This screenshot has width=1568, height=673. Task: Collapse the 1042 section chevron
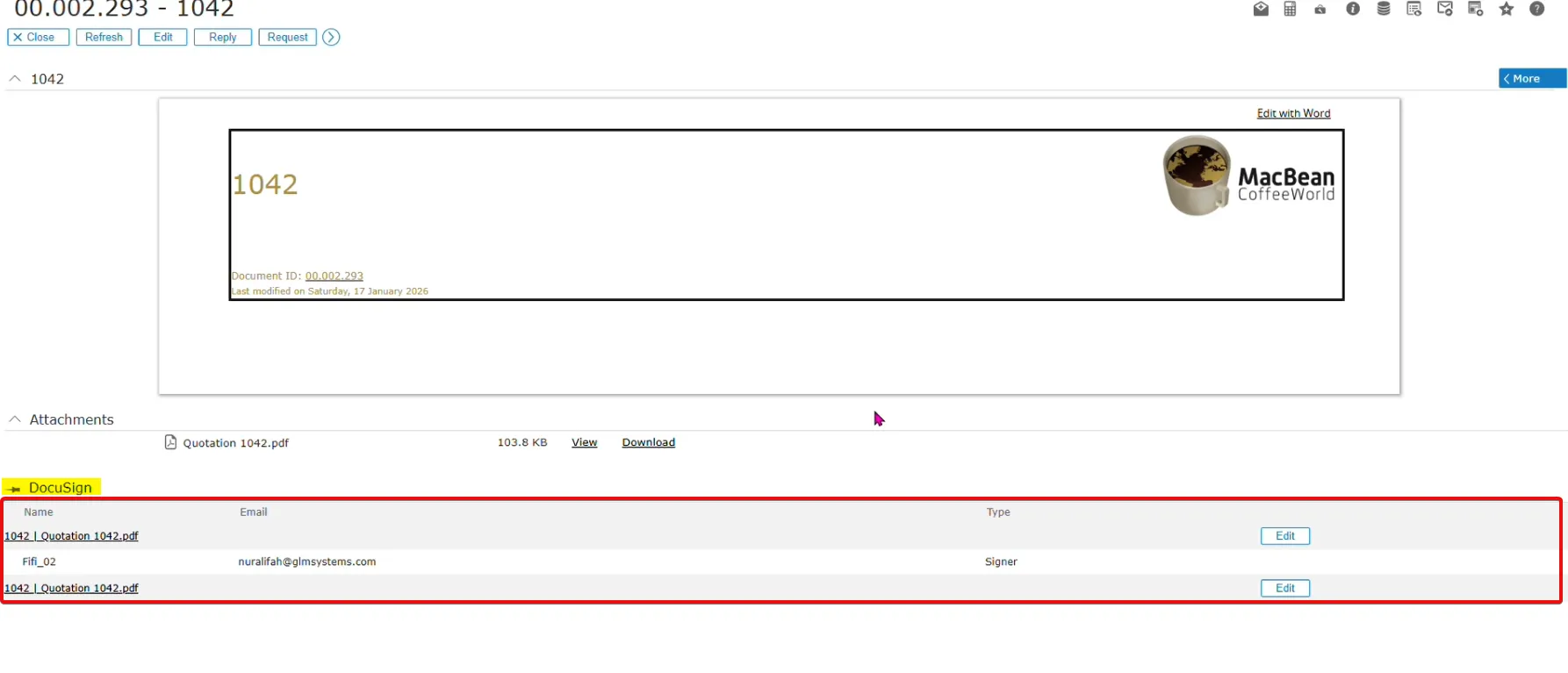click(15, 78)
